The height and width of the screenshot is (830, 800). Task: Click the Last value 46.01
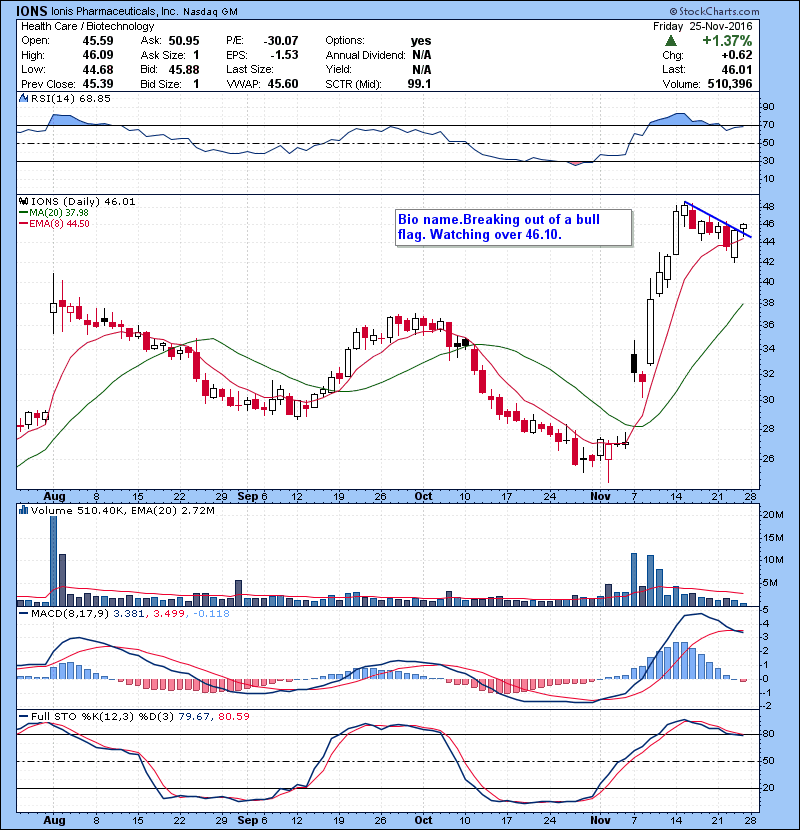click(x=737, y=69)
